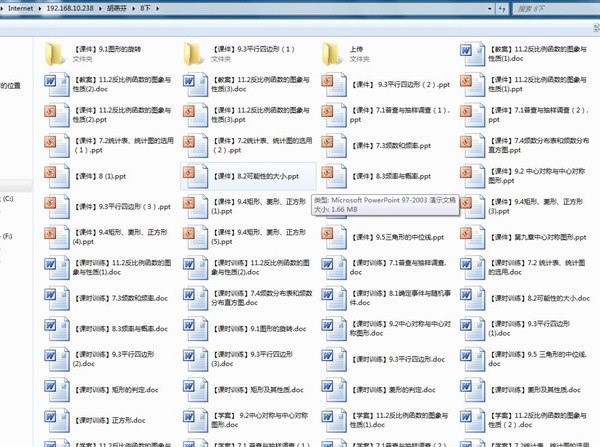Select file name 【课时训练】菱形及其性质.doc
Screen dimensions: 600x447
coord(536,390)
